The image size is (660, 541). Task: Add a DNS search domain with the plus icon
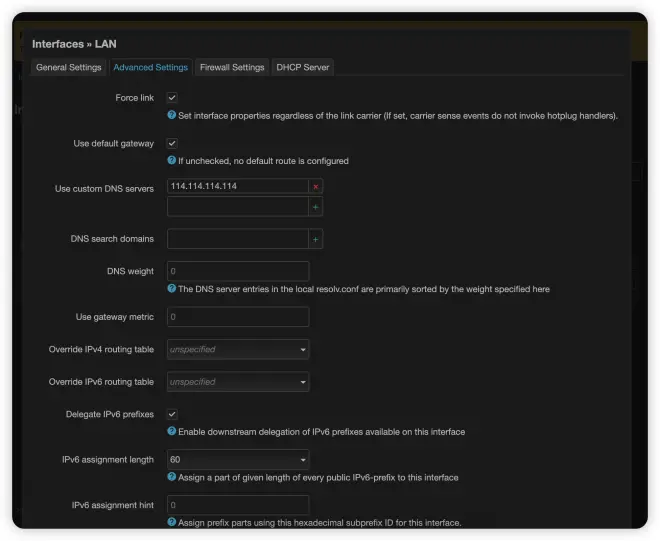pos(316,239)
